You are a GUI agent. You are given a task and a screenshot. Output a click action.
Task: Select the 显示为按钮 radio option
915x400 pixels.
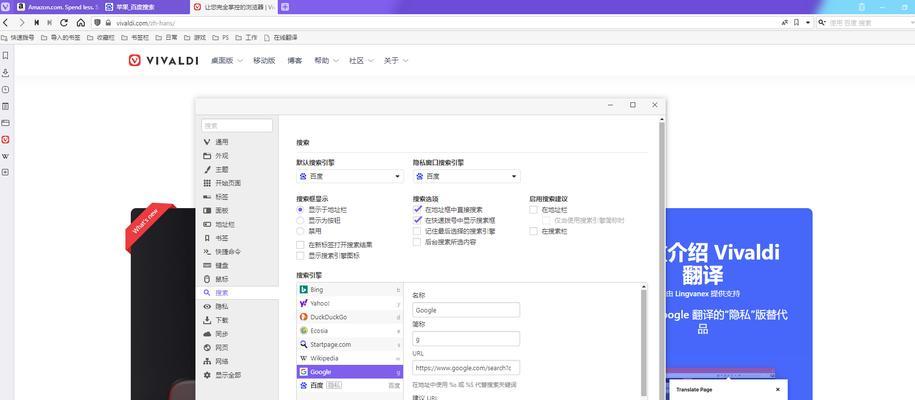300,220
